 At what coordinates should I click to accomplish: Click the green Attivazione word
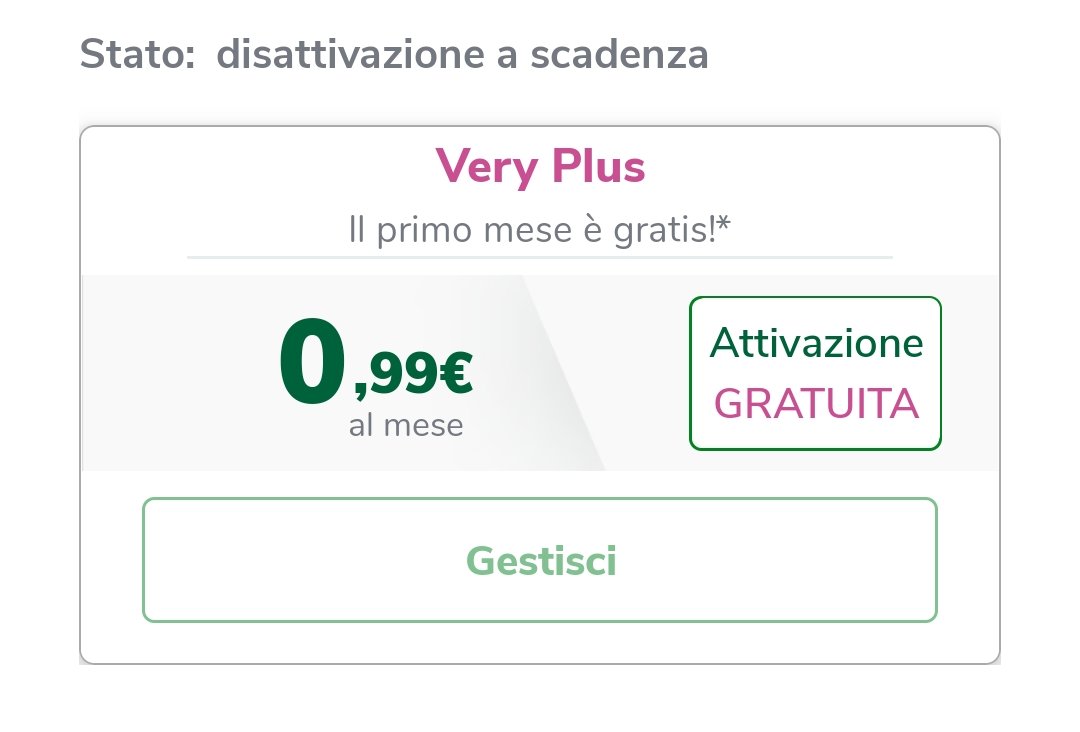click(816, 343)
